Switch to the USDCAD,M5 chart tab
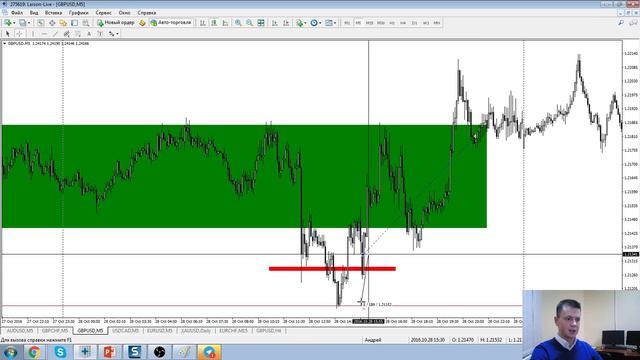This screenshot has width=640, height=360. coord(125,331)
